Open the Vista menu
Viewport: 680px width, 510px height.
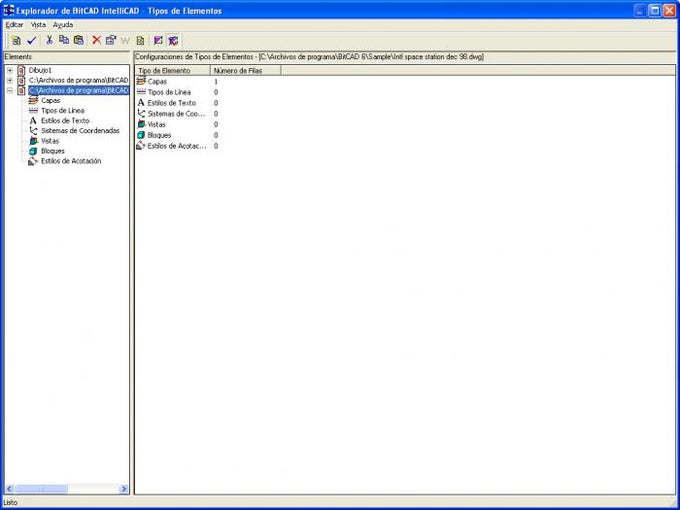38,25
